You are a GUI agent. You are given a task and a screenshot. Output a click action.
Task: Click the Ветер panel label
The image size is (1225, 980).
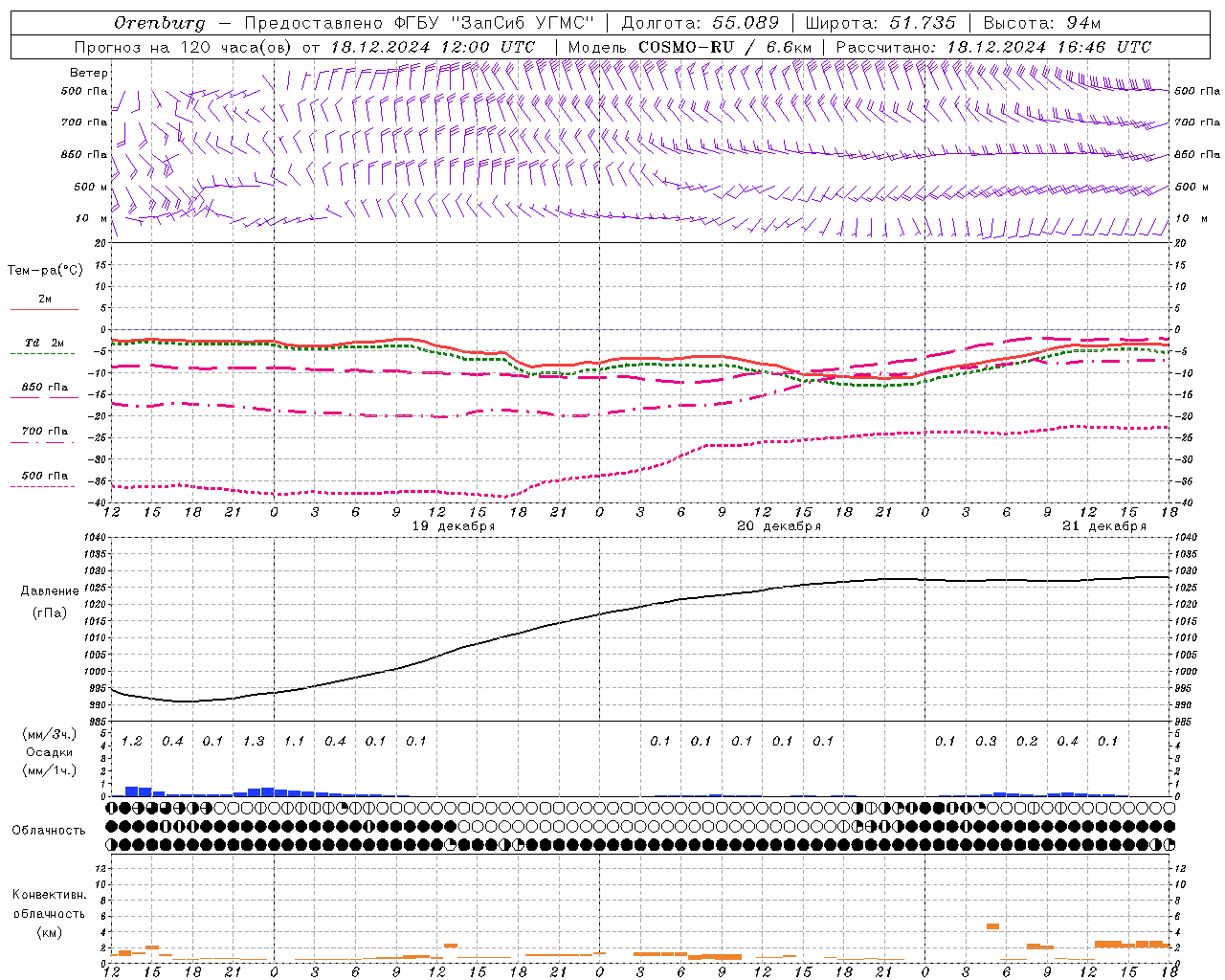coord(89,73)
